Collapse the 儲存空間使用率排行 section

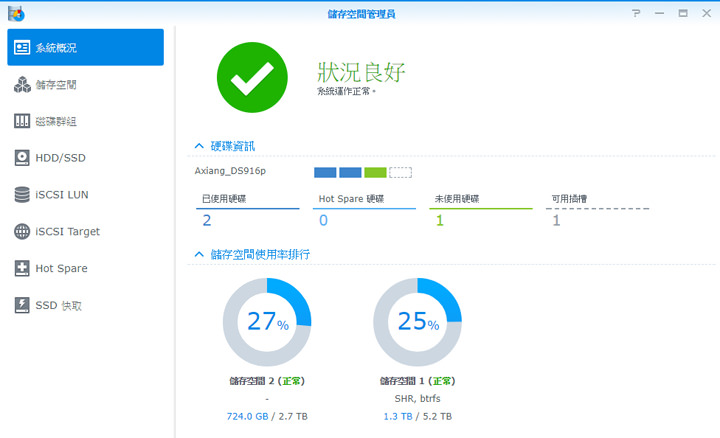coord(199,255)
